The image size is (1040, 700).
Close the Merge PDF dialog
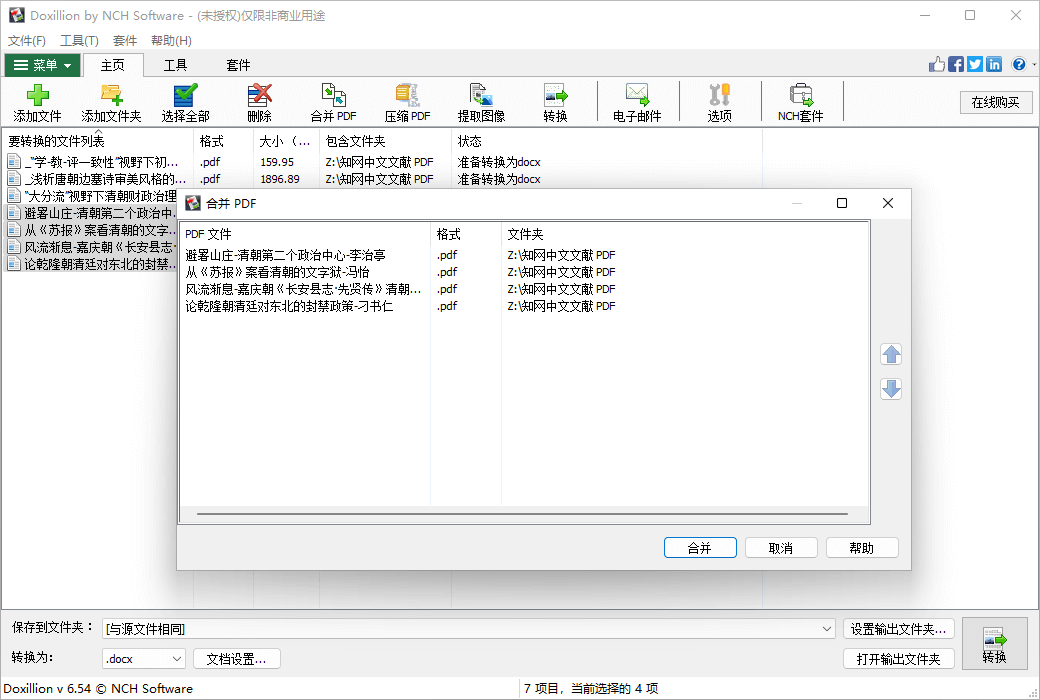(887, 203)
